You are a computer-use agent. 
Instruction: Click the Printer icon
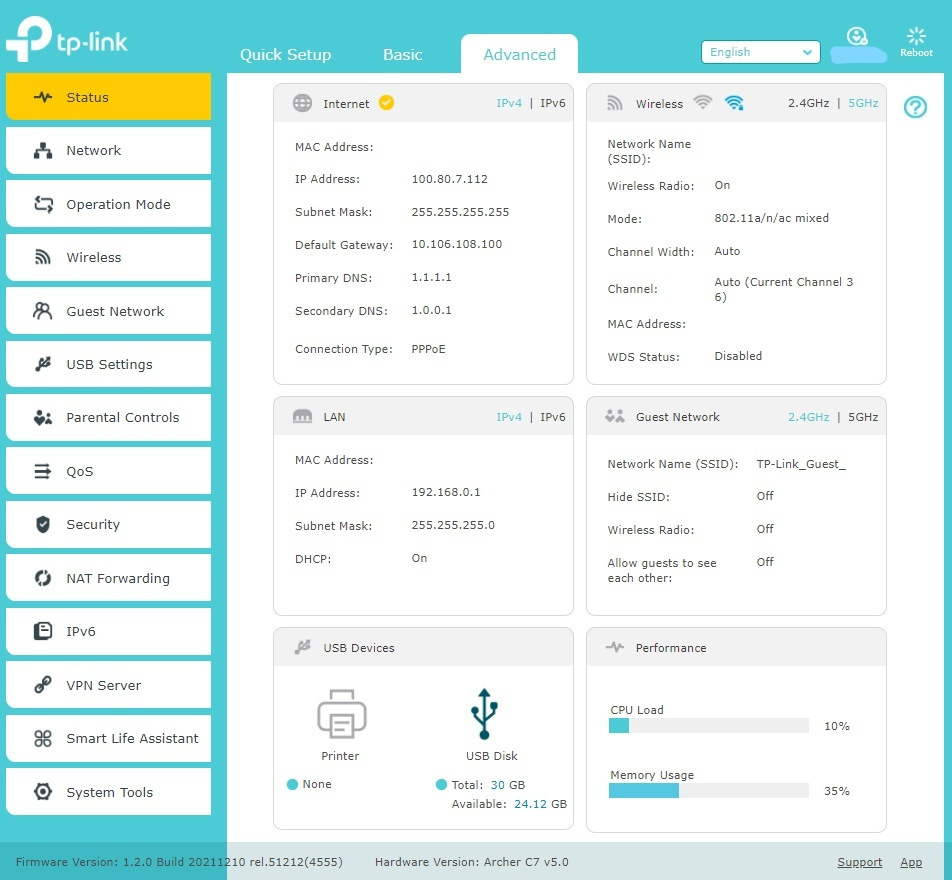tap(341, 713)
